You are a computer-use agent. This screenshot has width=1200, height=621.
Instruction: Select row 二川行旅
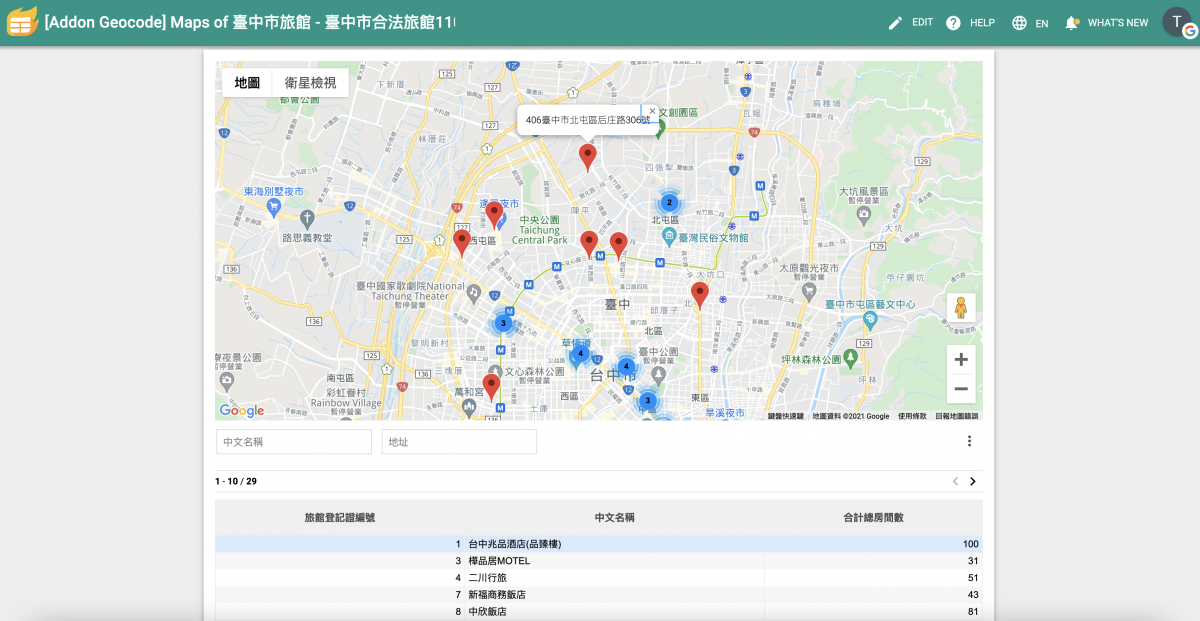[599, 578]
